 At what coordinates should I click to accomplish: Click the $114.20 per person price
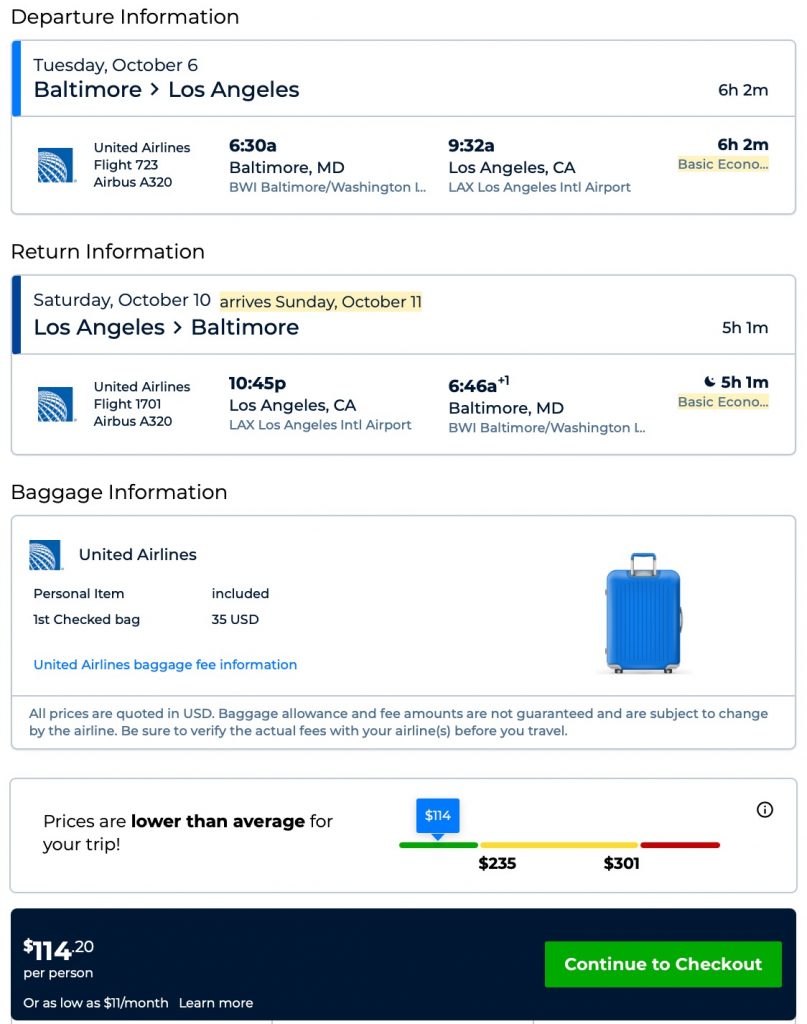59,949
